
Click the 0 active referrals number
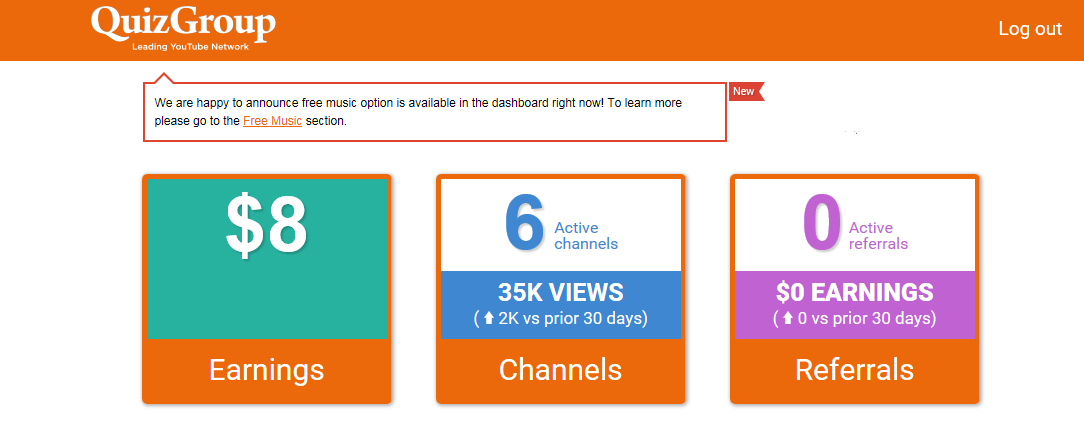pyautogui.click(x=823, y=223)
